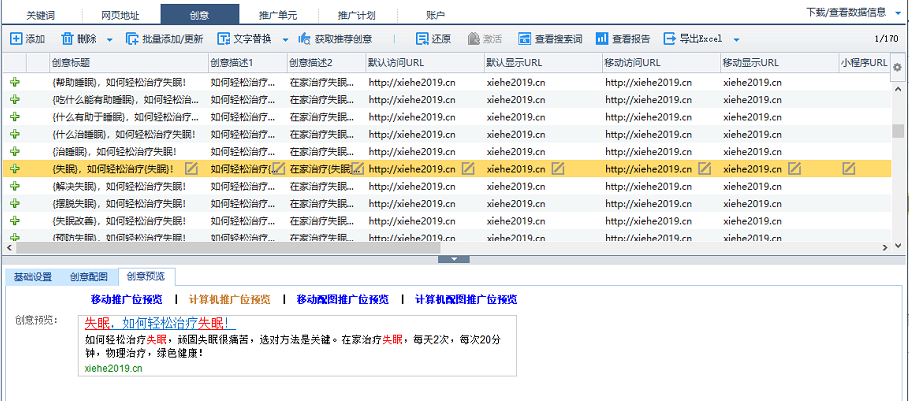
Task: Select 创意预览 bottom tab
Action: (x=146, y=276)
